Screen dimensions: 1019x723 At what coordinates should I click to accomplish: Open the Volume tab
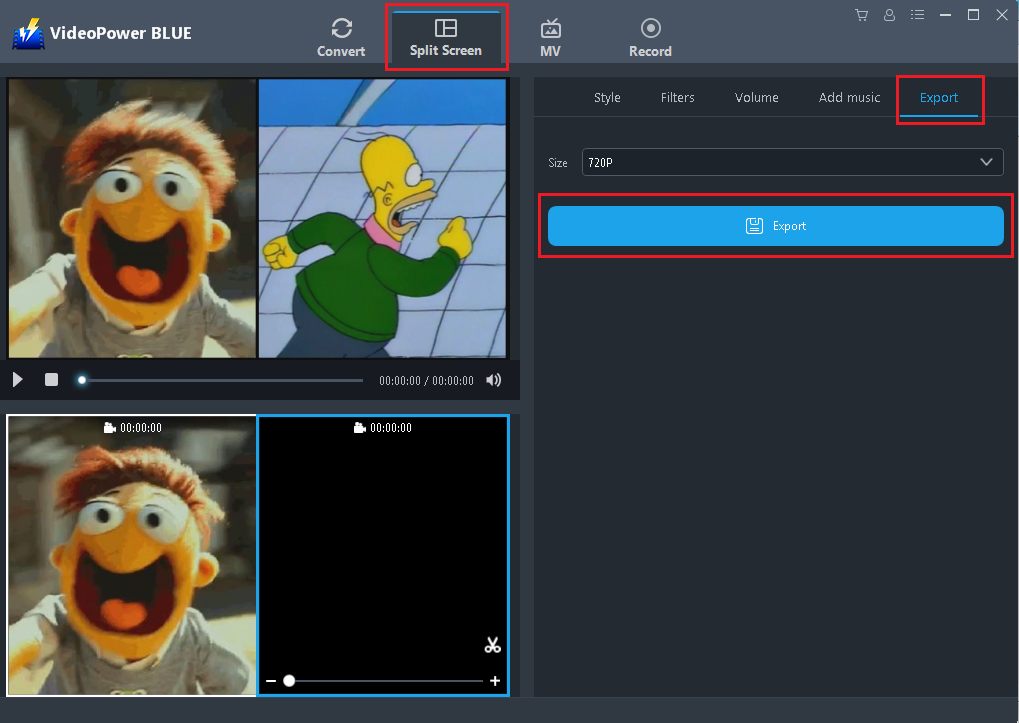[756, 97]
